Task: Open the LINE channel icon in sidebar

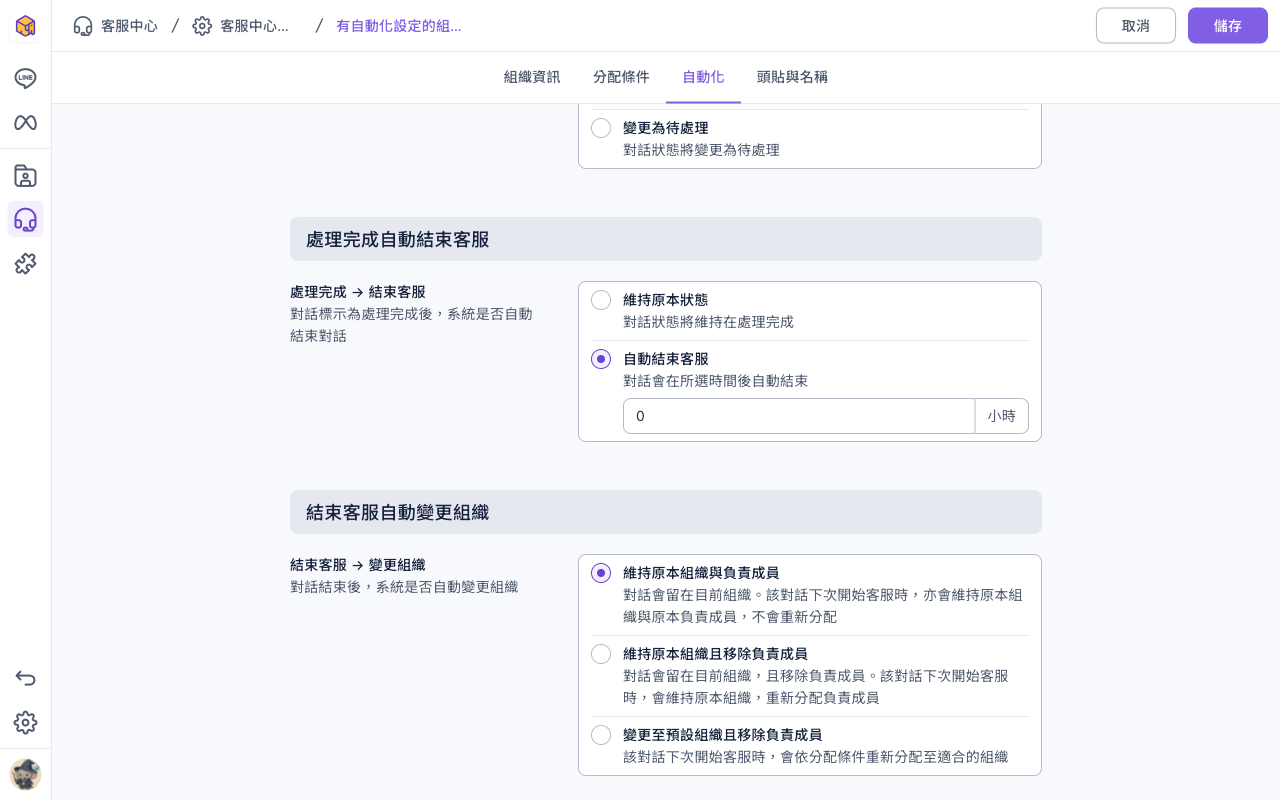Action: coord(25,78)
